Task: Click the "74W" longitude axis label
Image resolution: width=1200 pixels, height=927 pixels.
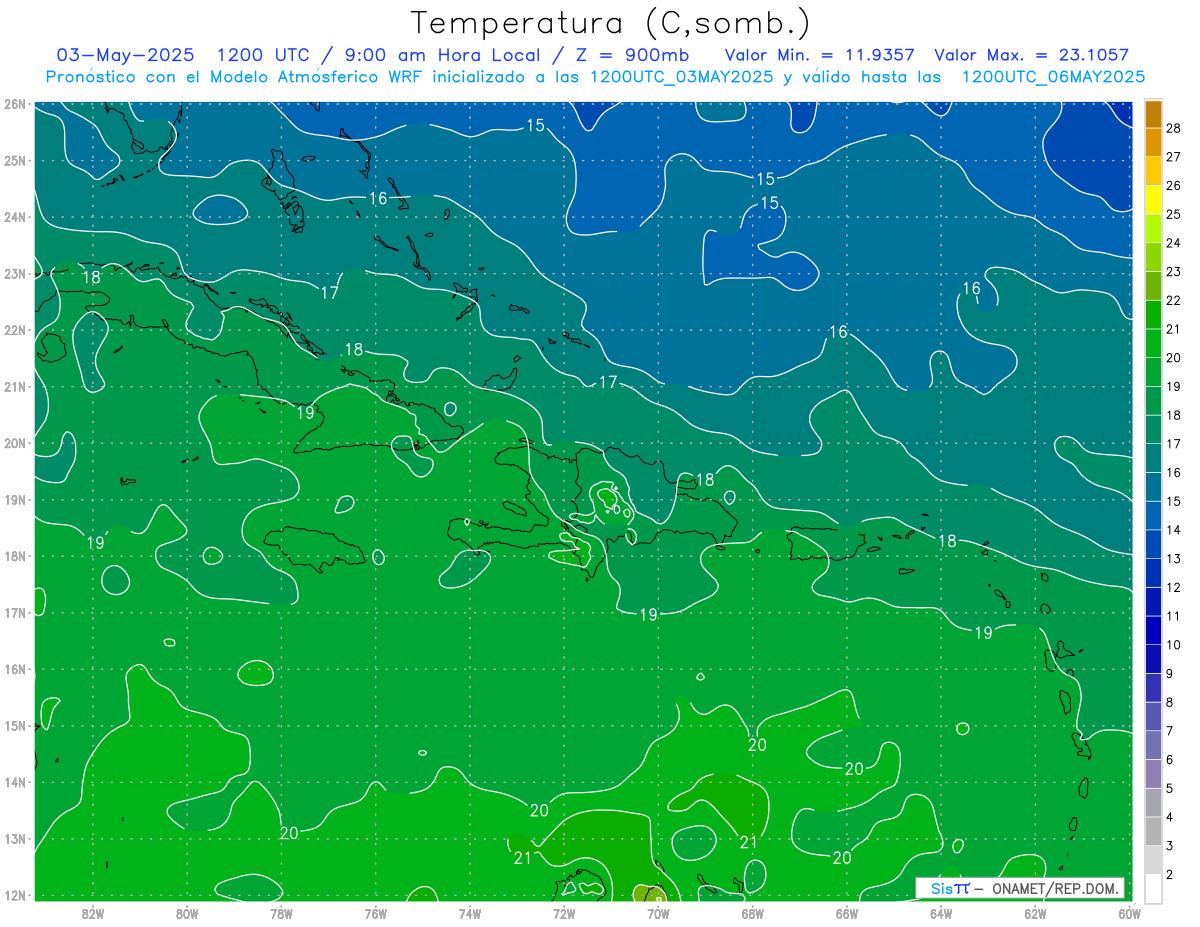Action: [x=470, y=912]
